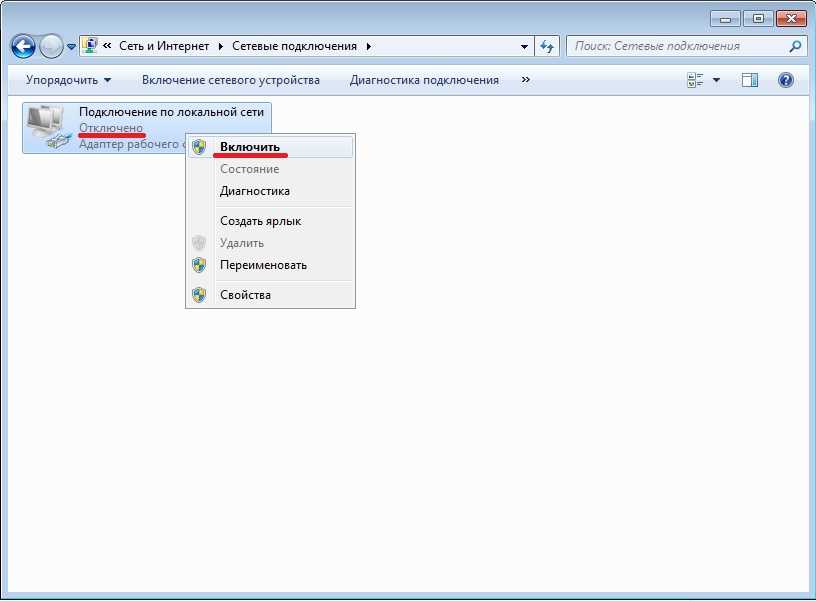Click the Поиск: Сетевые подключения search field
This screenshot has height=601, width=816.
point(675,46)
